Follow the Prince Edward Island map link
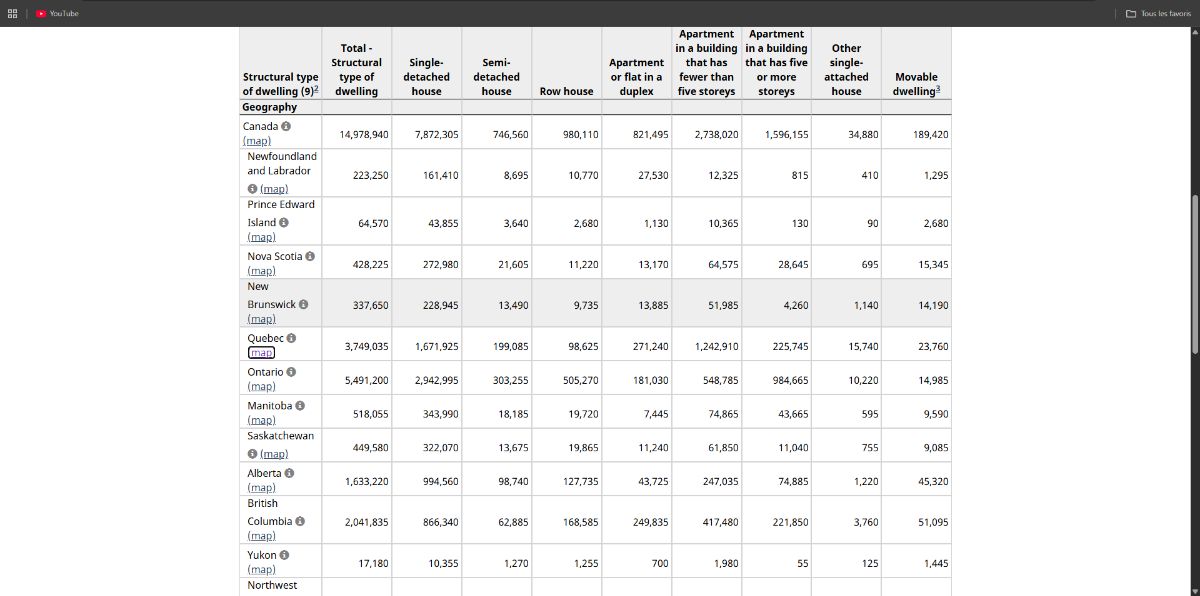The image size is (1200, 596). [x=262, y=237]
